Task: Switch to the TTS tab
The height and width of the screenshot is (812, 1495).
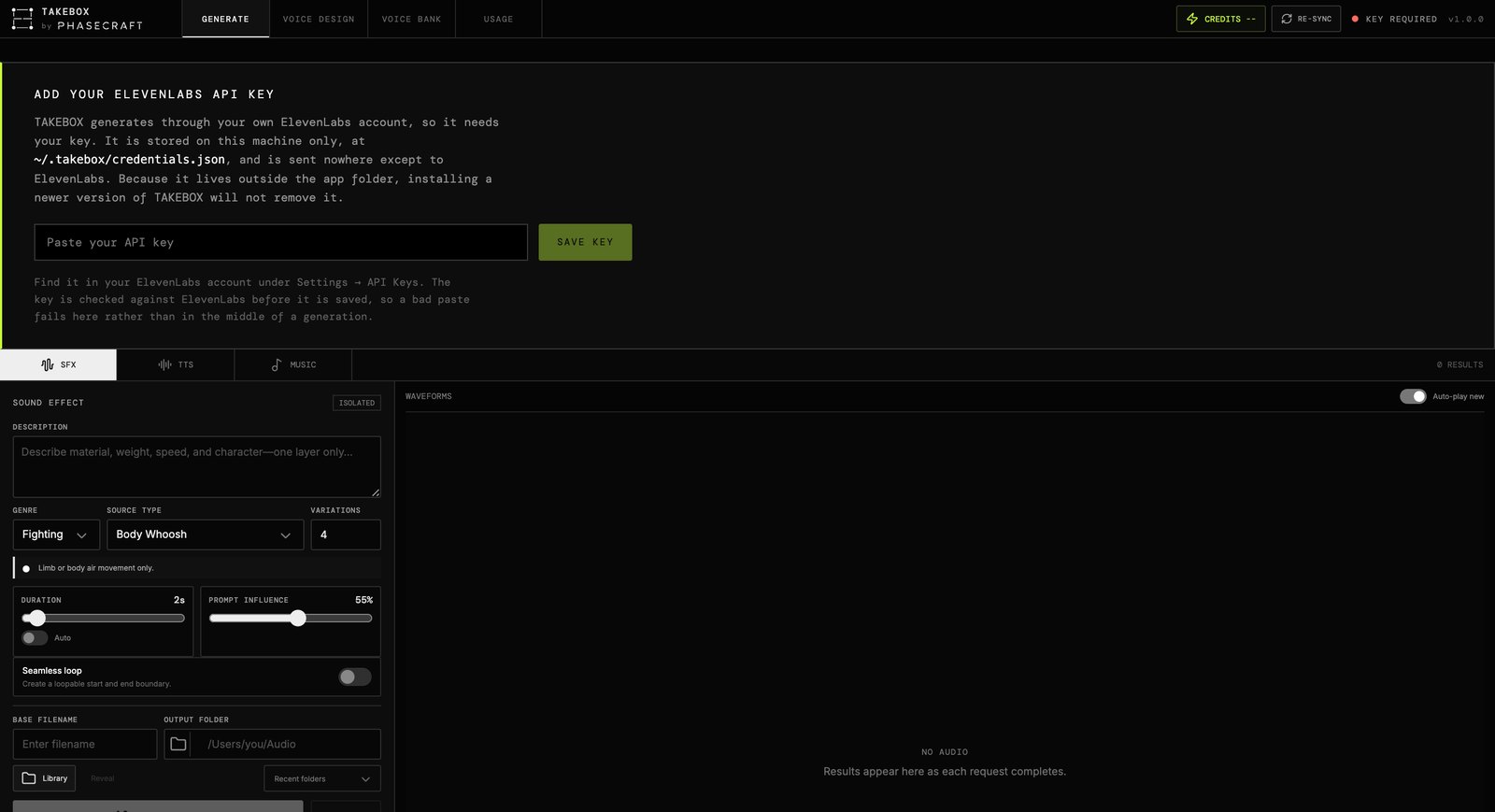Action: [176, 364]
